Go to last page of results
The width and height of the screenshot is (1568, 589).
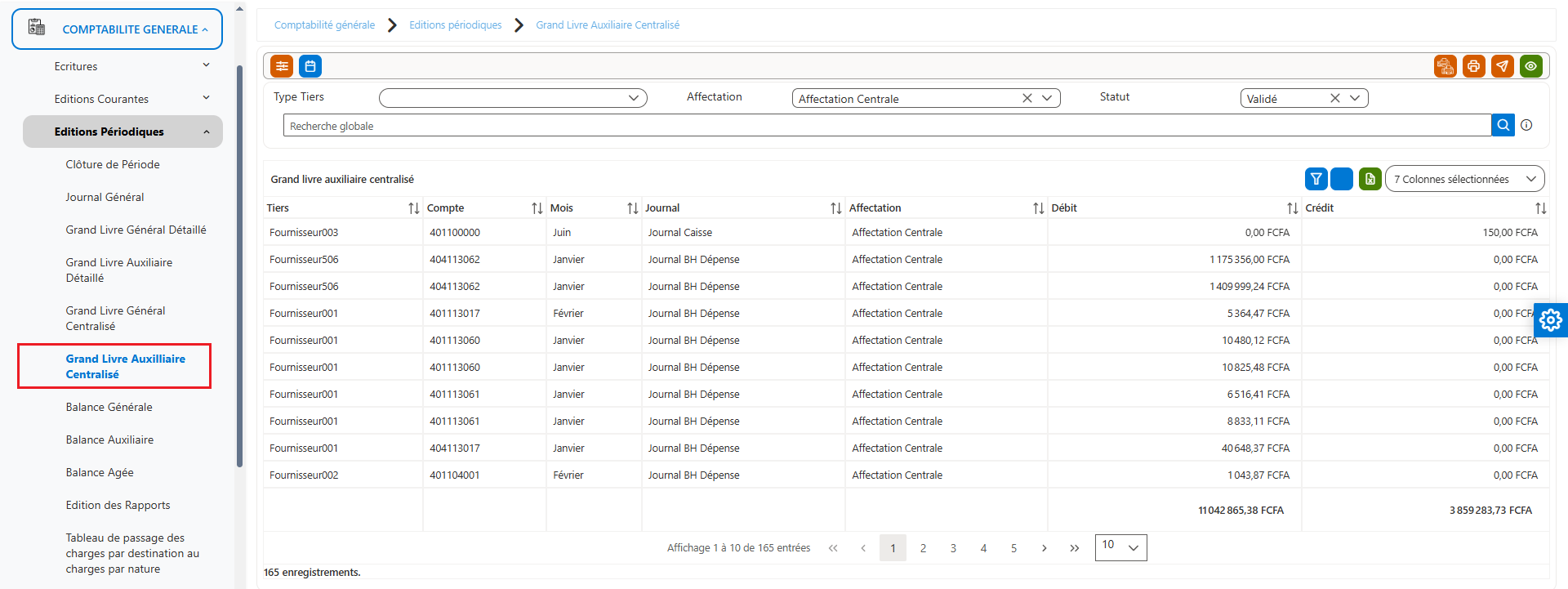(1075, 548)
